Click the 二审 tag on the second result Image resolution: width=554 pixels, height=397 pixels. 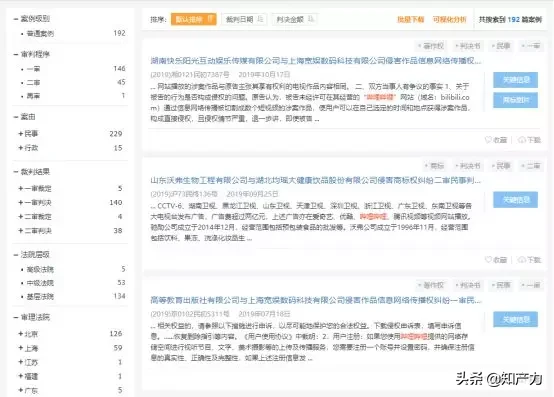point(531,166)
